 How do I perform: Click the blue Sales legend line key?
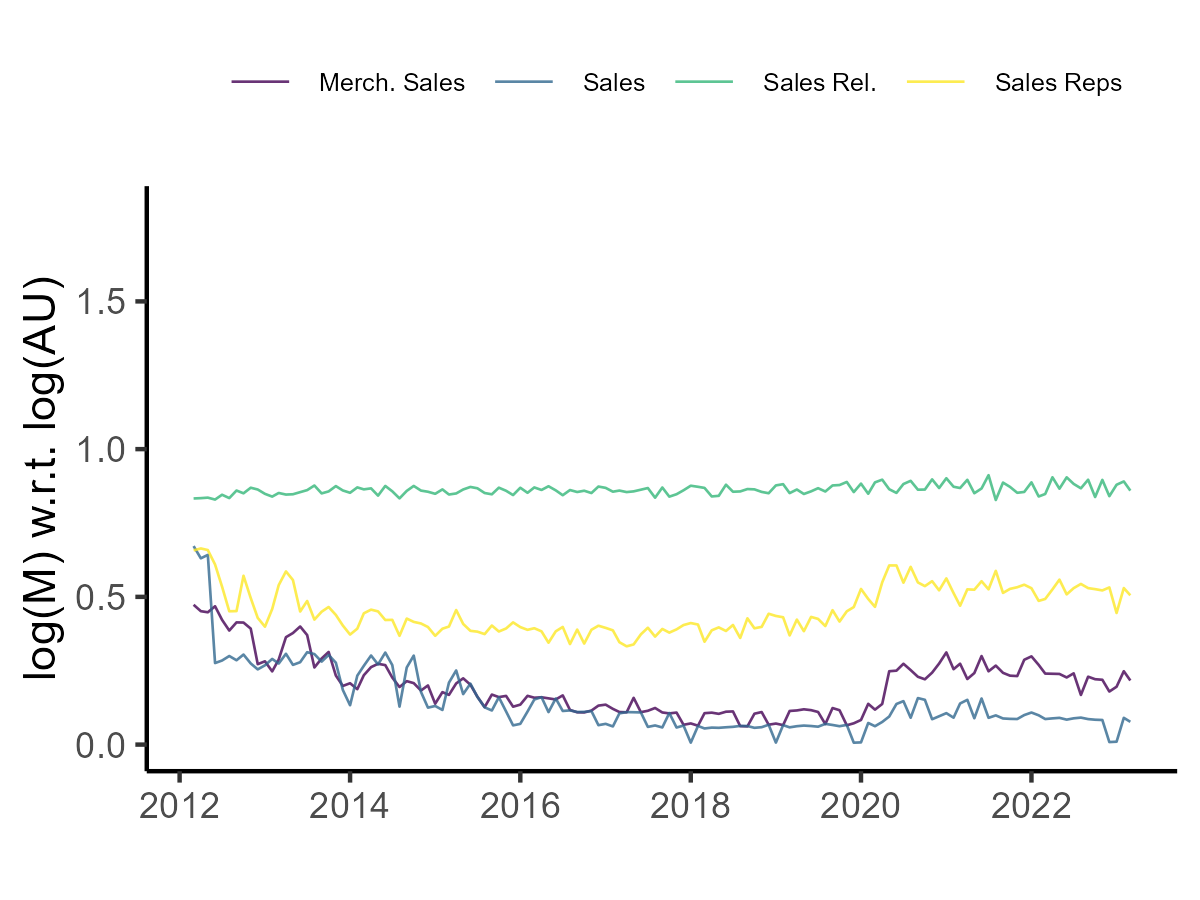(524, 82)
